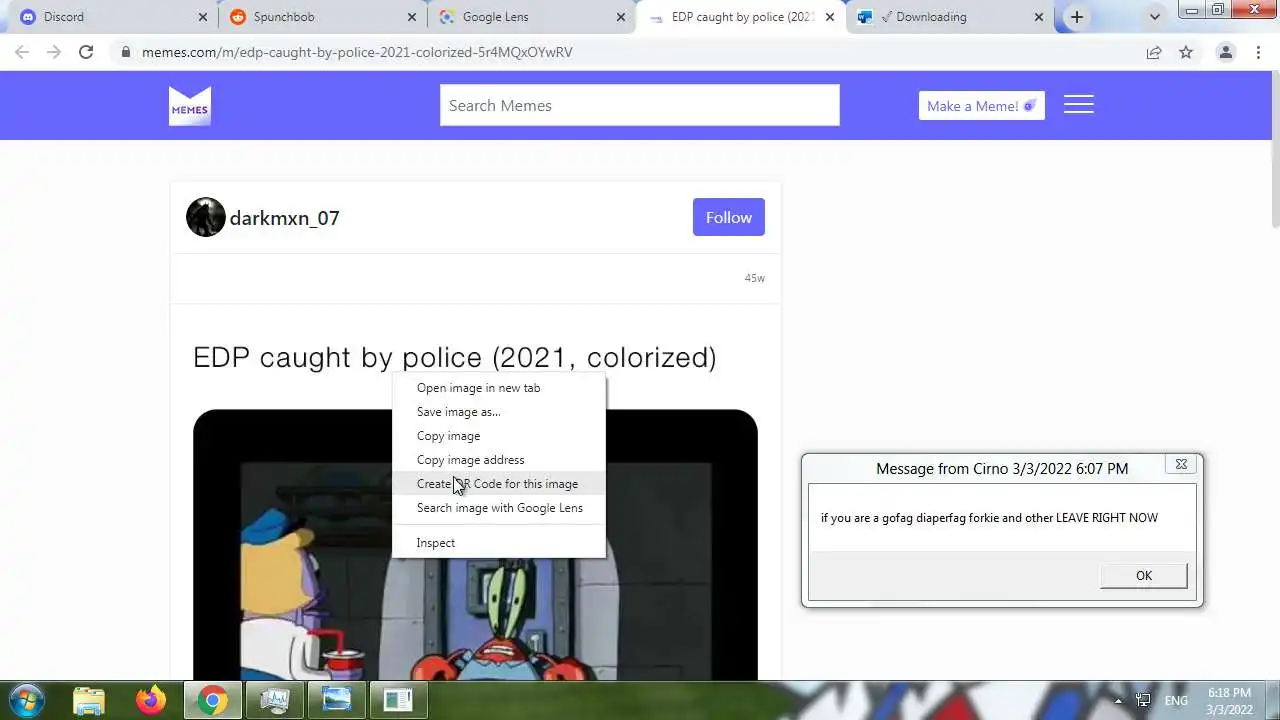Open Chrome profile account icon
The height and width of the screenshot is (720, 1280).
pyautogui.click(x=1225, y=52)
